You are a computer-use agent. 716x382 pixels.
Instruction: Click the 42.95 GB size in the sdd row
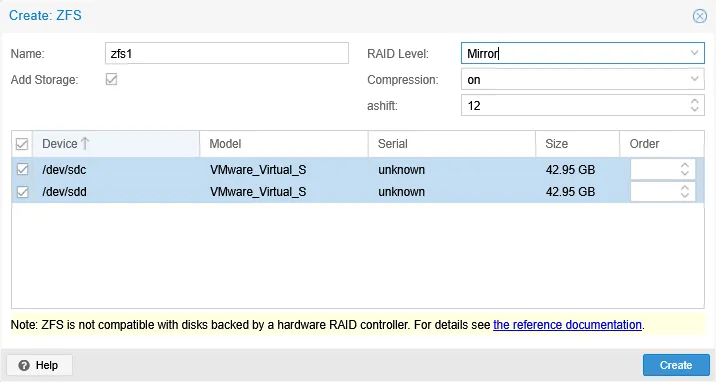click(x=570, y=192)
